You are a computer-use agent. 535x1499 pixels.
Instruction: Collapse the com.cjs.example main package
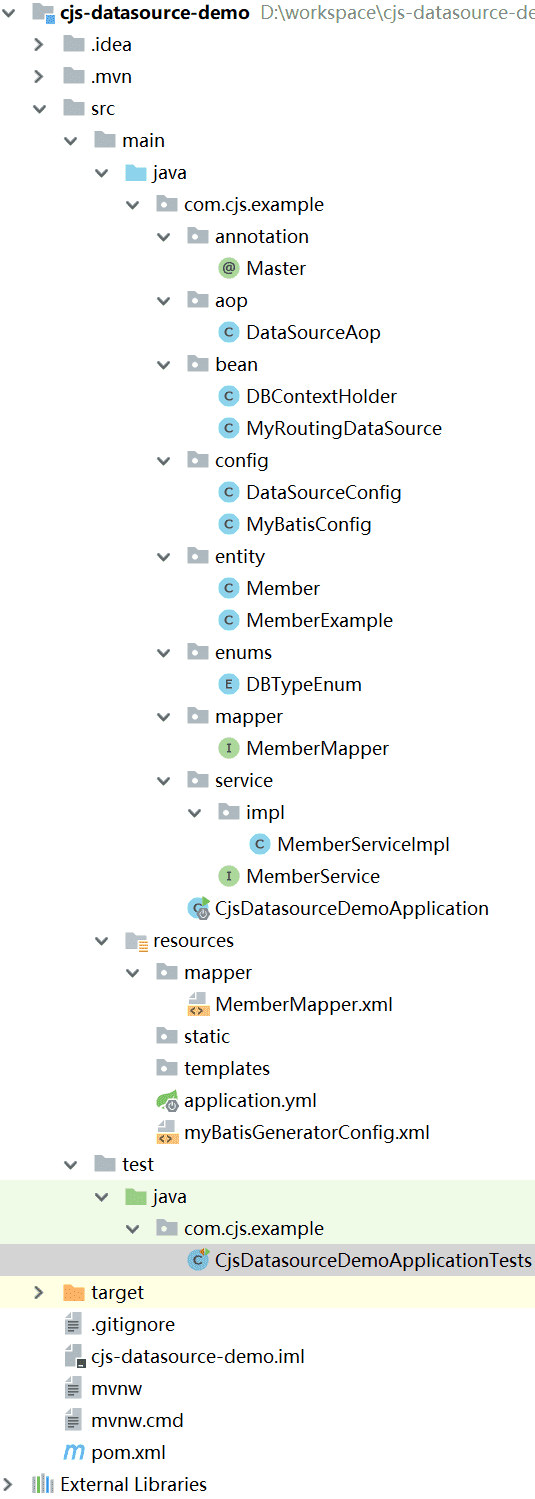pos(132,204)
